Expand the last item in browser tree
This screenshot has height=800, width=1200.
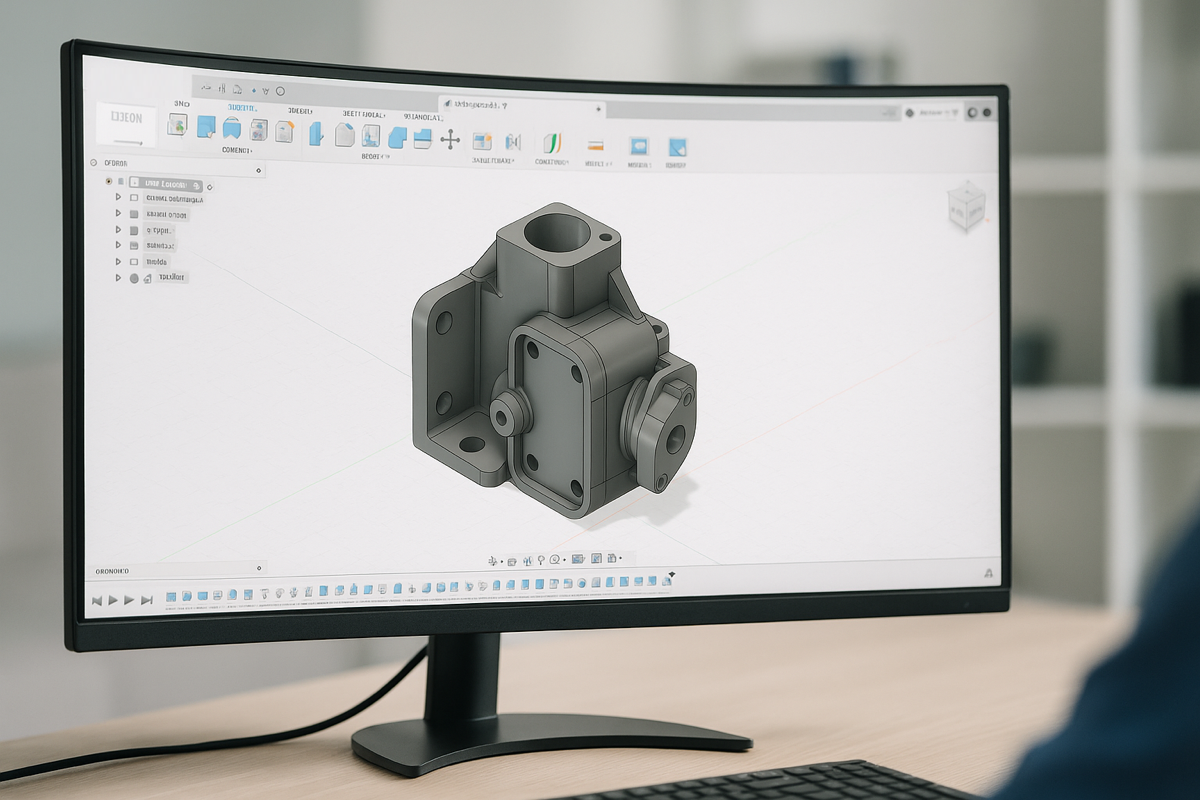click(118, 278)
